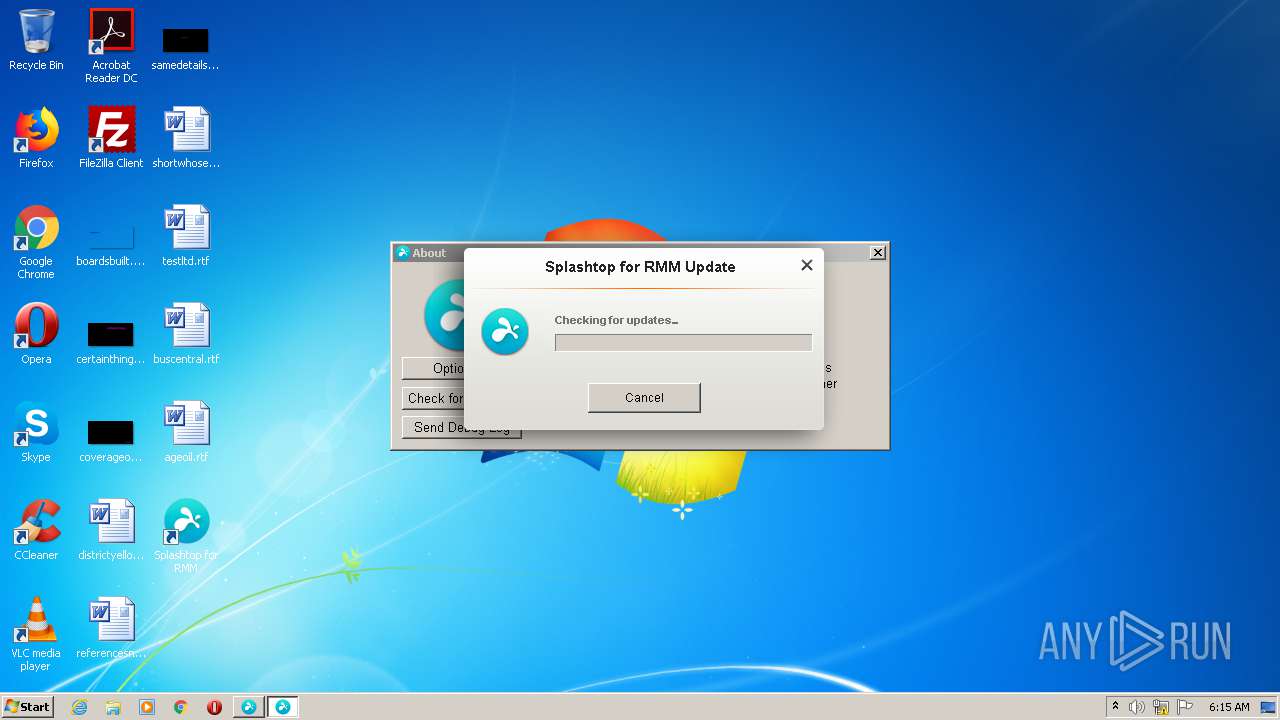This screenshot has height=720, width=1280.
Task: Launch Opera from the taskbar
Action: pyautogui.click(x=214, y=707)
